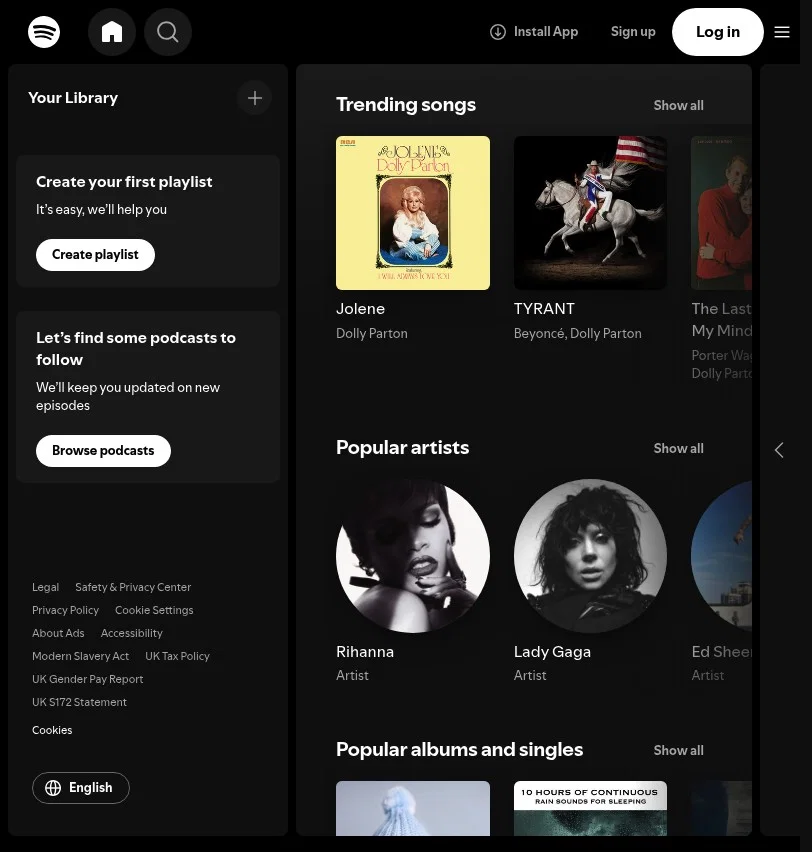
Task: Click the Install App download icon
Action: (x=498, y=32)
